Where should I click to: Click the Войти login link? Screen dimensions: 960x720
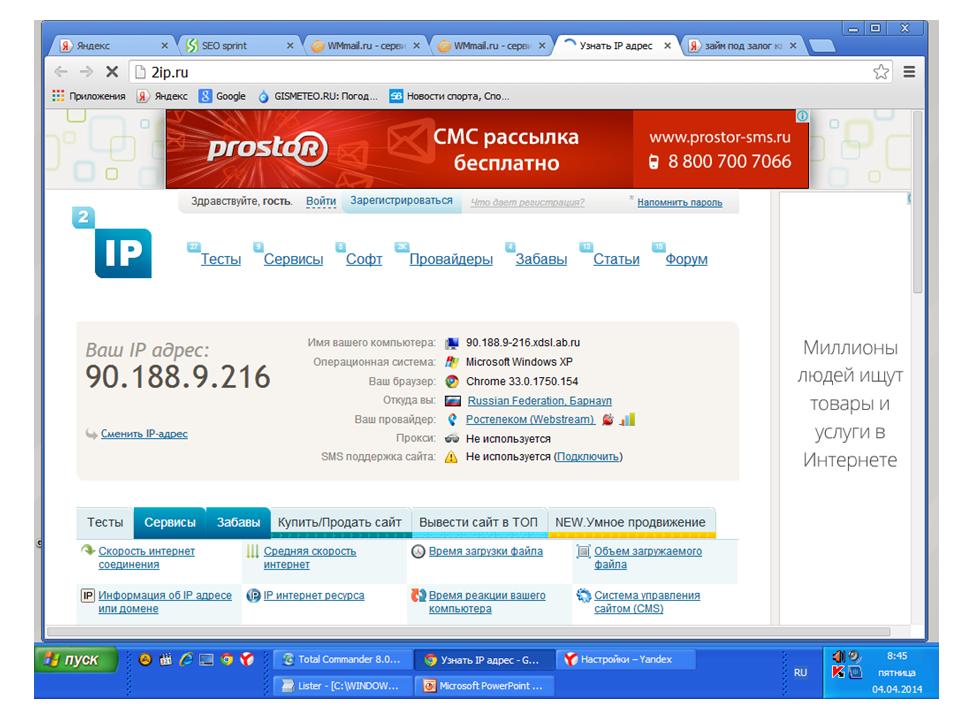point(321,201)
